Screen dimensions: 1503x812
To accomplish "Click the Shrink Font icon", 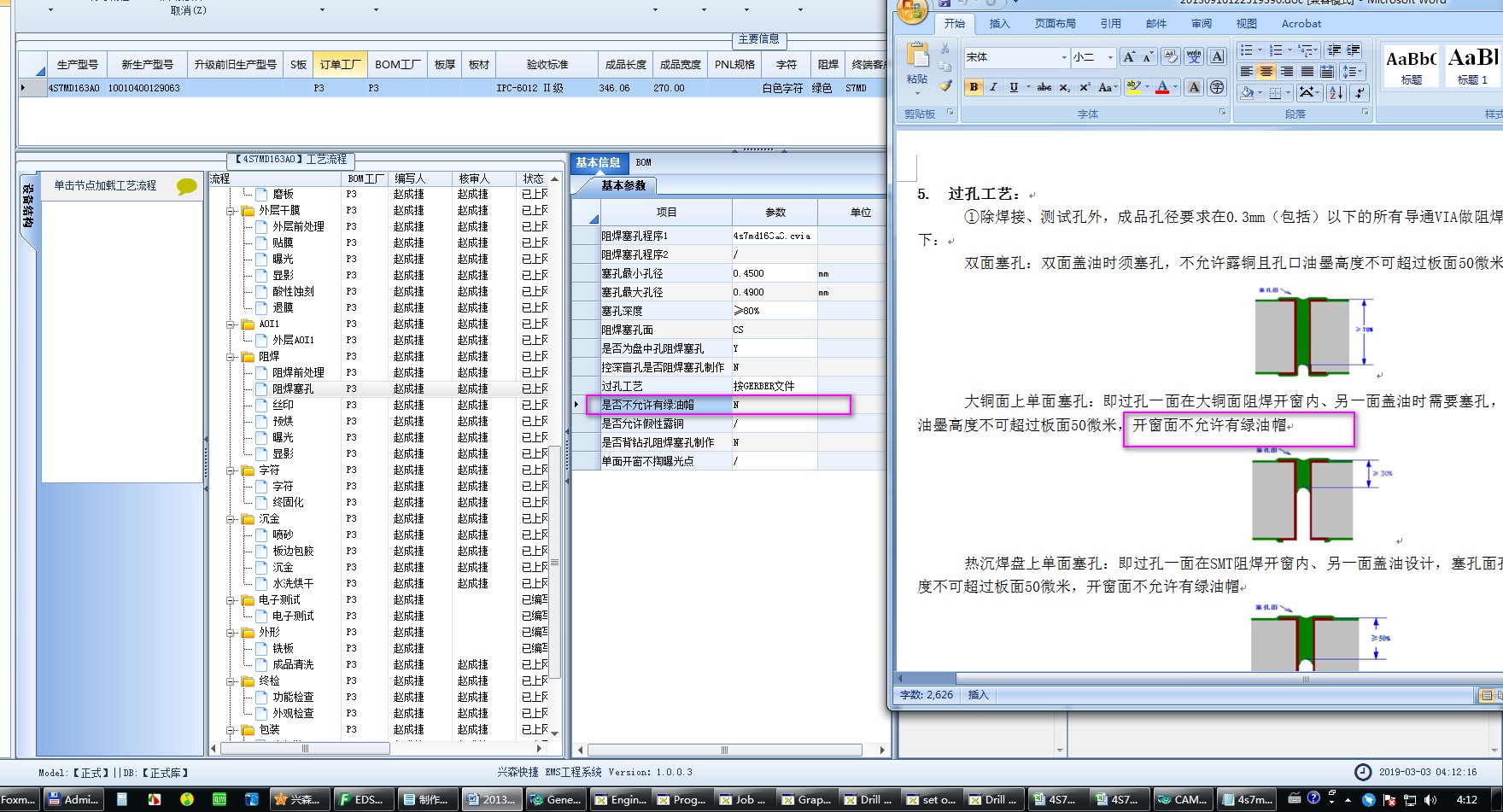I will [x=1148, y=57].
